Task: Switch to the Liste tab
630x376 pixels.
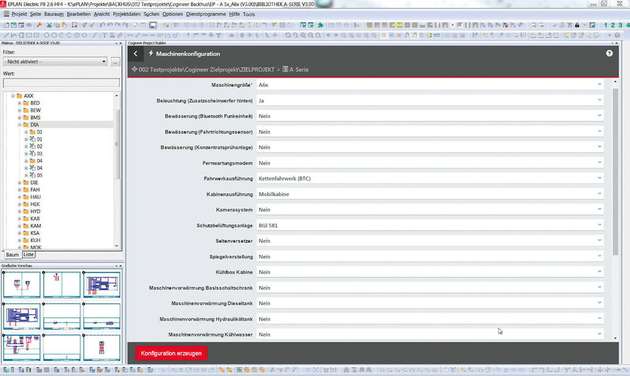Action: click(x=29, y=254)
